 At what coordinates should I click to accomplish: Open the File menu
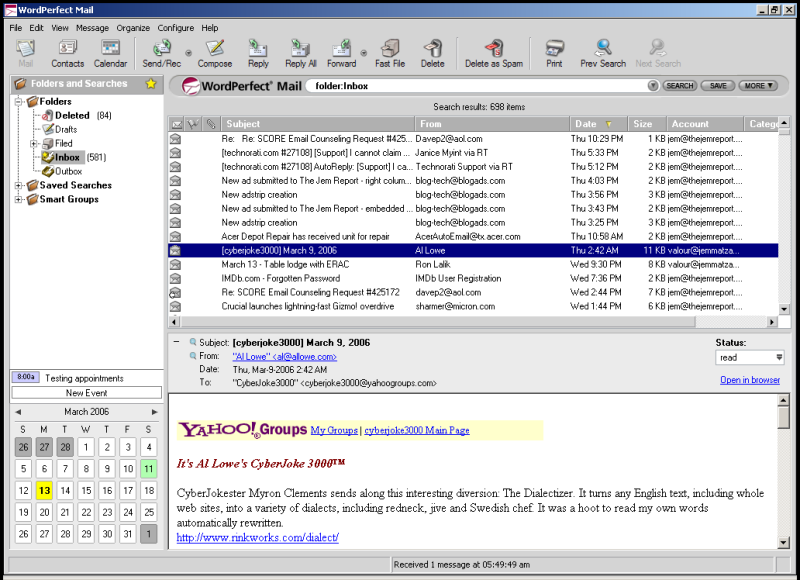(x=16, y=28)
